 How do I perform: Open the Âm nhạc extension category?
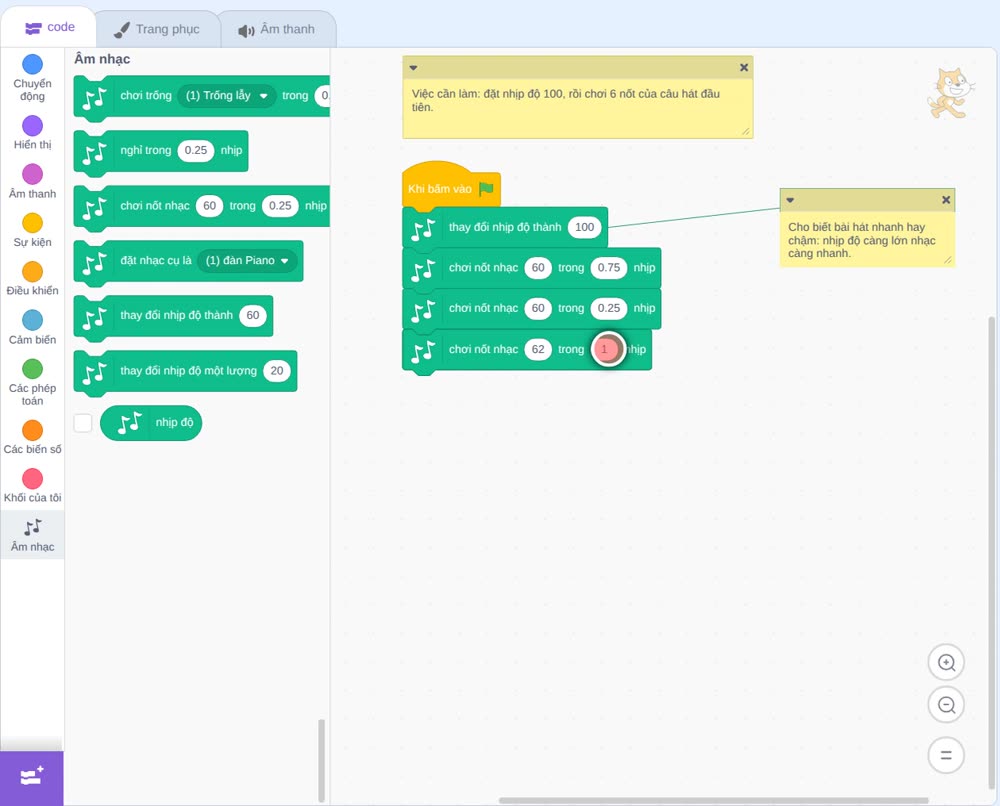click(33, 536)
